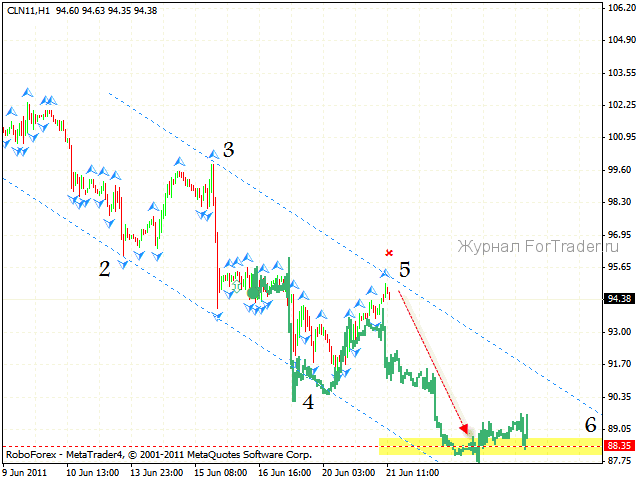This screenshot has height=480, width=640.
Task: Click price axis value 100.95
Action: pyautogui.click(x=622, y=137)
